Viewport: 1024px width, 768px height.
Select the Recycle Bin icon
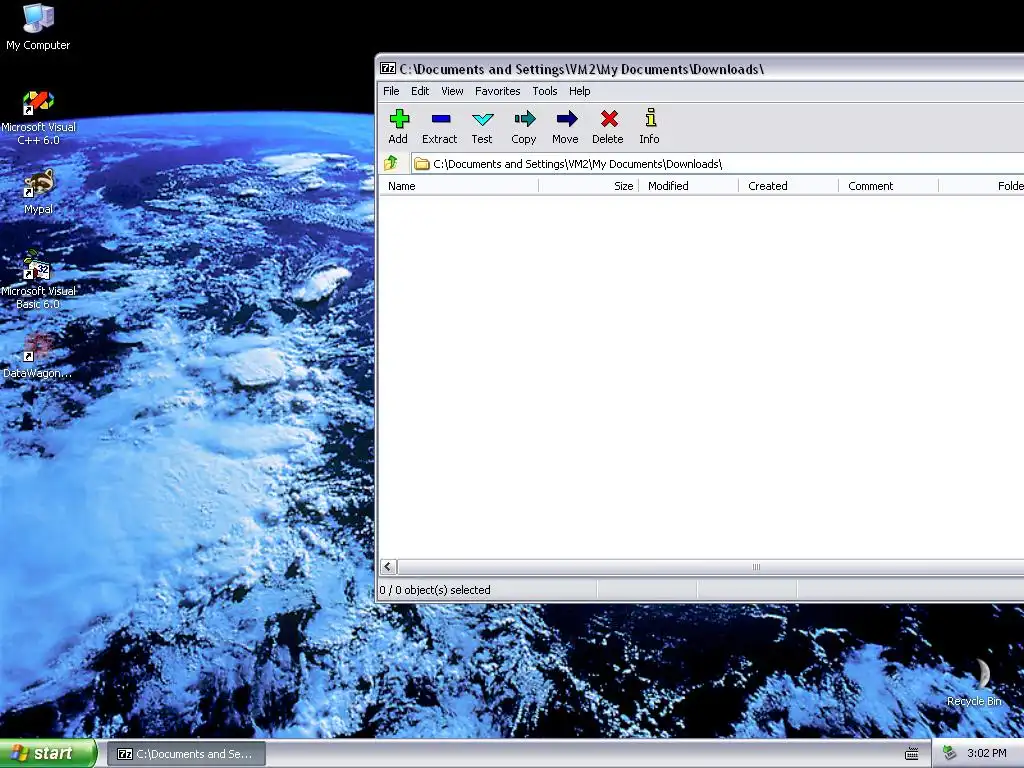[x=974, y=682]
